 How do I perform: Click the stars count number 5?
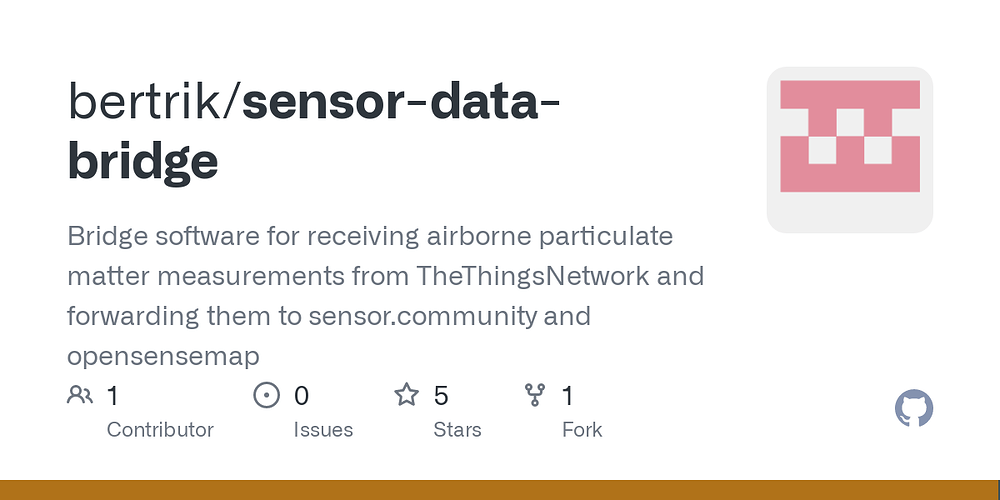click(441, 396)
